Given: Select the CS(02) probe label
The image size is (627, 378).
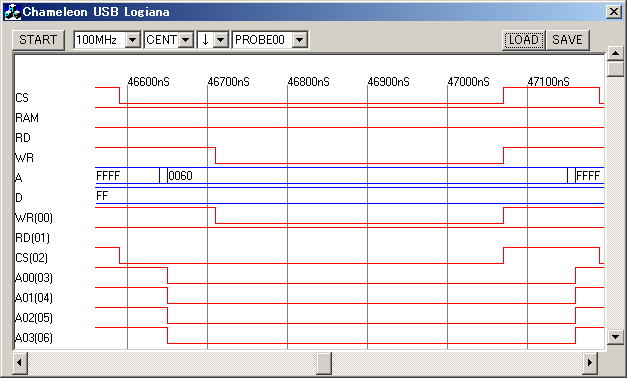Looking at the screenshot, I should point(32,258).
